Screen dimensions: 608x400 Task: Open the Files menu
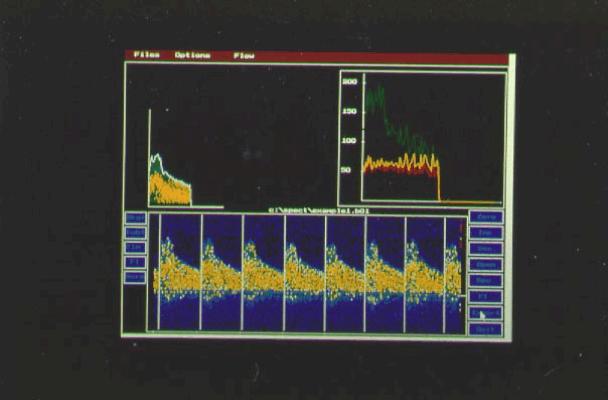point(146,55)
